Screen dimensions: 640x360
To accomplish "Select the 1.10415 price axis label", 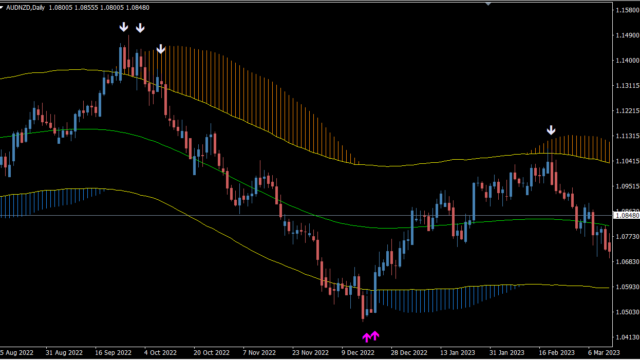I will (x=627, y=161).
